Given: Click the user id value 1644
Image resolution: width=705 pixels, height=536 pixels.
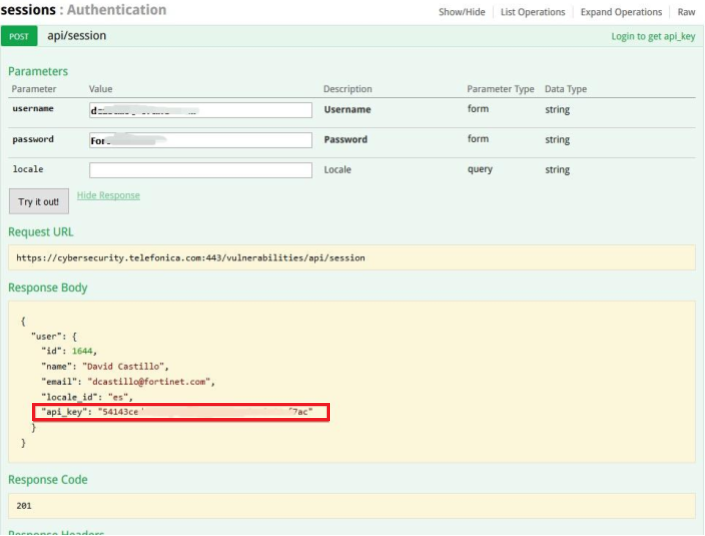Looking at the screenshot, I should tap(83, 352).
